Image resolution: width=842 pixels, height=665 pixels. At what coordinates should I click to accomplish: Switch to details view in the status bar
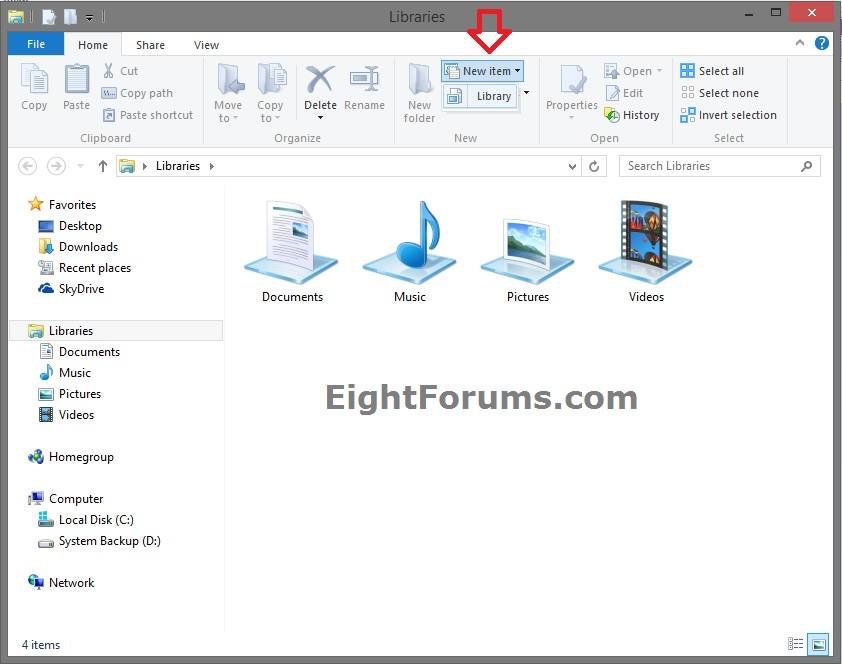point(796,645)
